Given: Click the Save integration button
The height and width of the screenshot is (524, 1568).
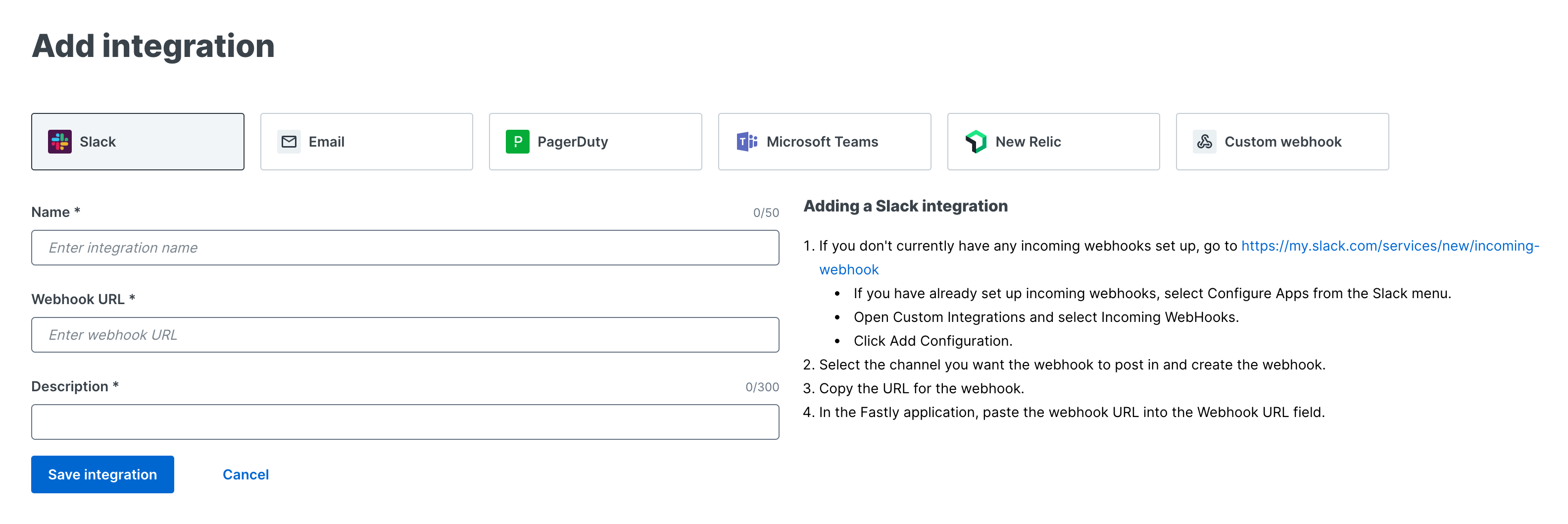Looking at the screenshot, I should [102, 474].
